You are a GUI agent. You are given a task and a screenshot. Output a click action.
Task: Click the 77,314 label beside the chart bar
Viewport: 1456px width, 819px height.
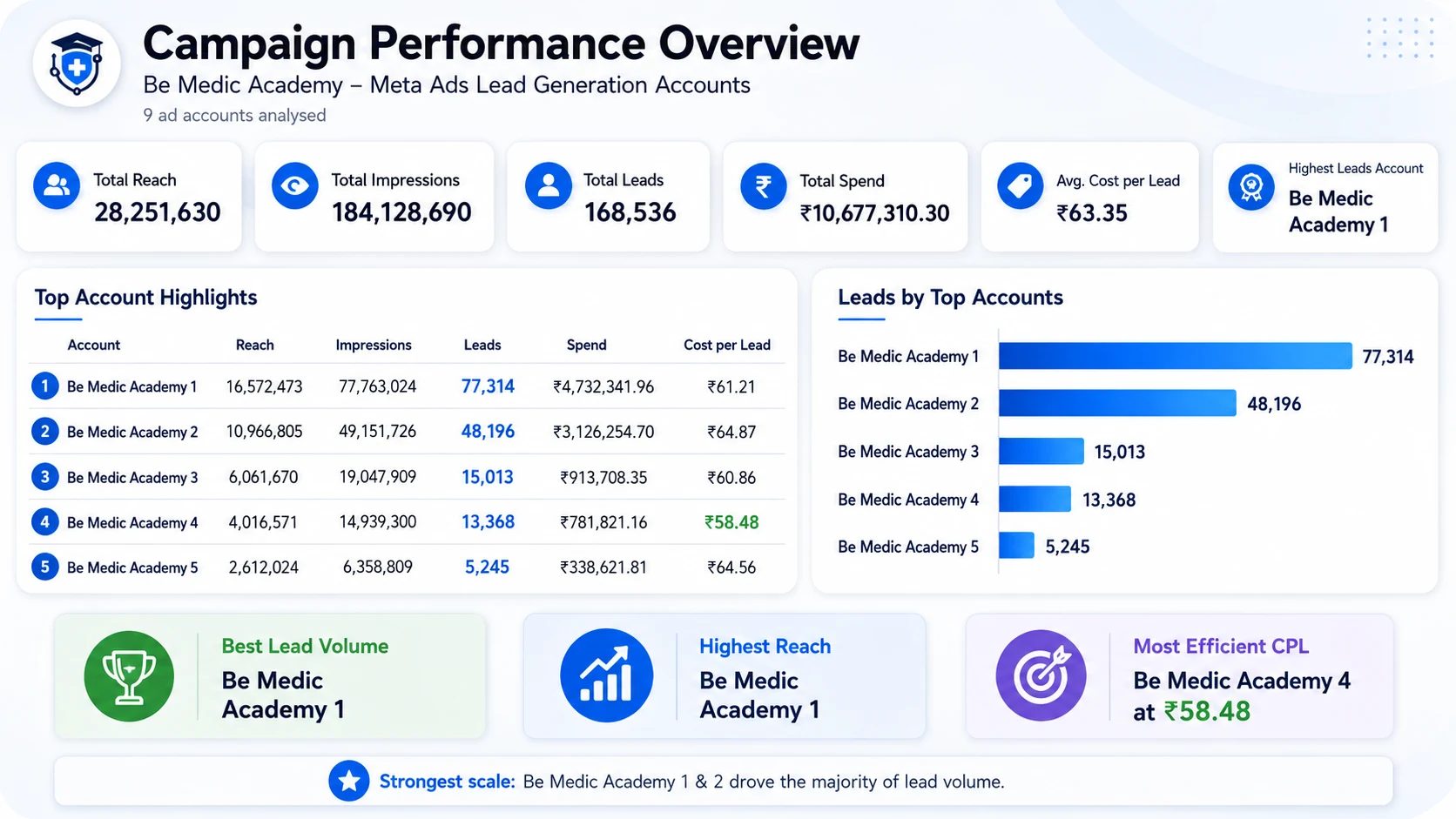pyautogui.click(x=1388, y=357)
